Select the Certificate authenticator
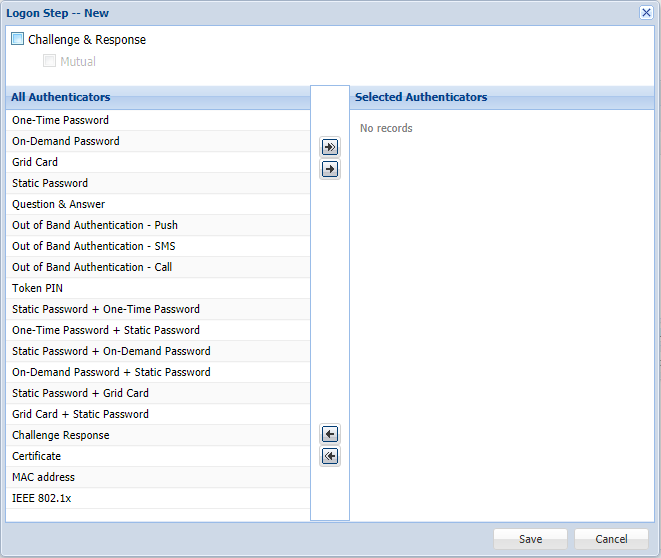661x558 pixels. 36,456
